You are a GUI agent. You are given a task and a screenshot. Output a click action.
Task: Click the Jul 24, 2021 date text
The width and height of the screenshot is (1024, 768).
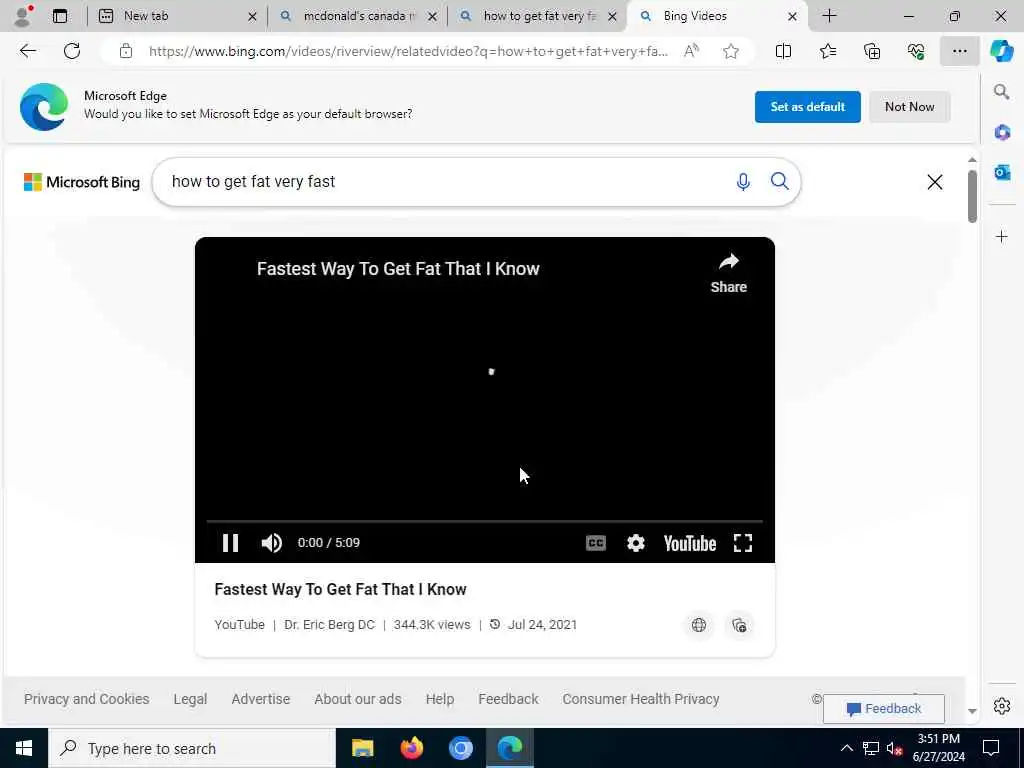(x=542, y=625)
